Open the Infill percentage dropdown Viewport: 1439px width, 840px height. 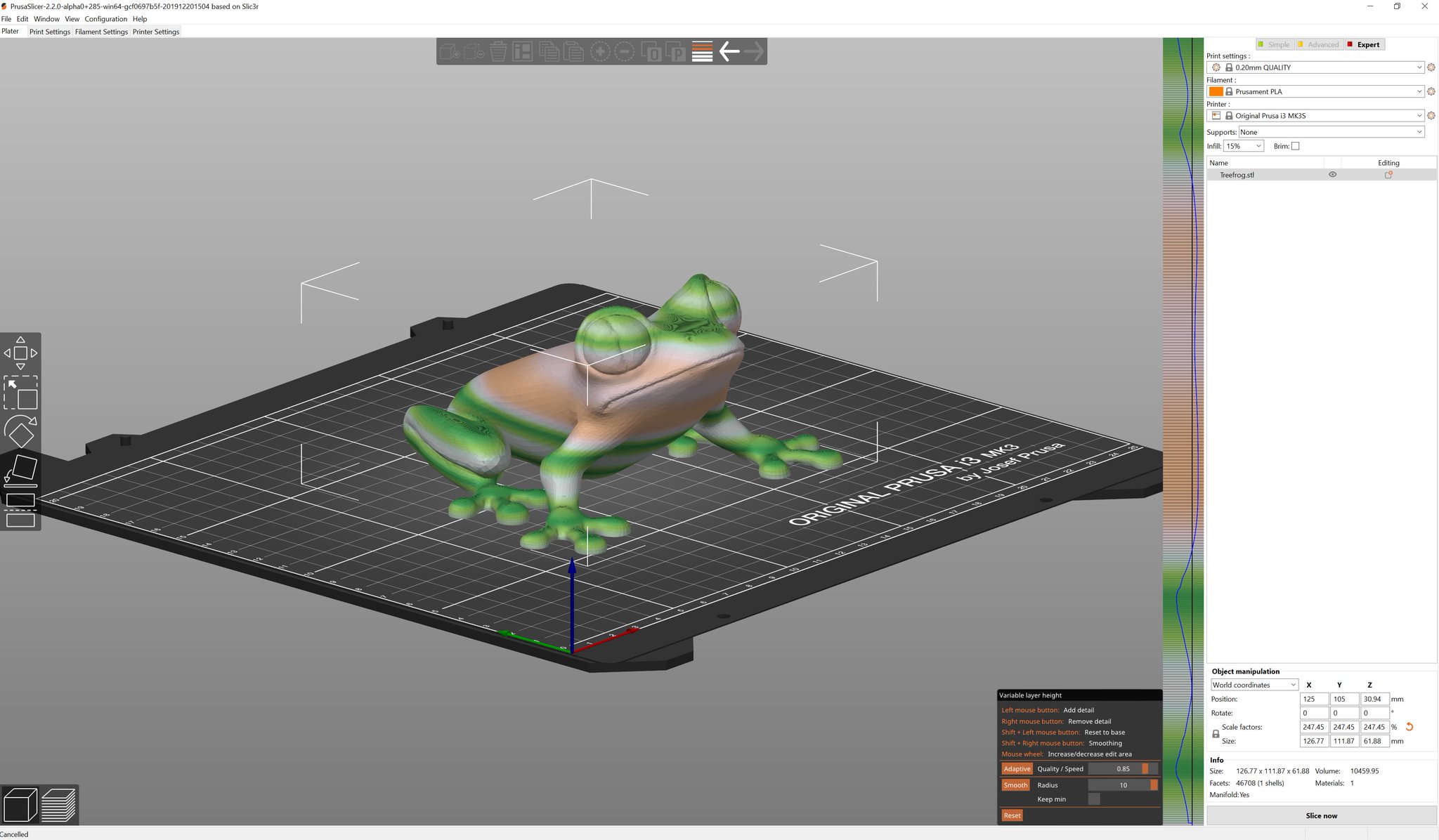click(x=1244, y=146)
